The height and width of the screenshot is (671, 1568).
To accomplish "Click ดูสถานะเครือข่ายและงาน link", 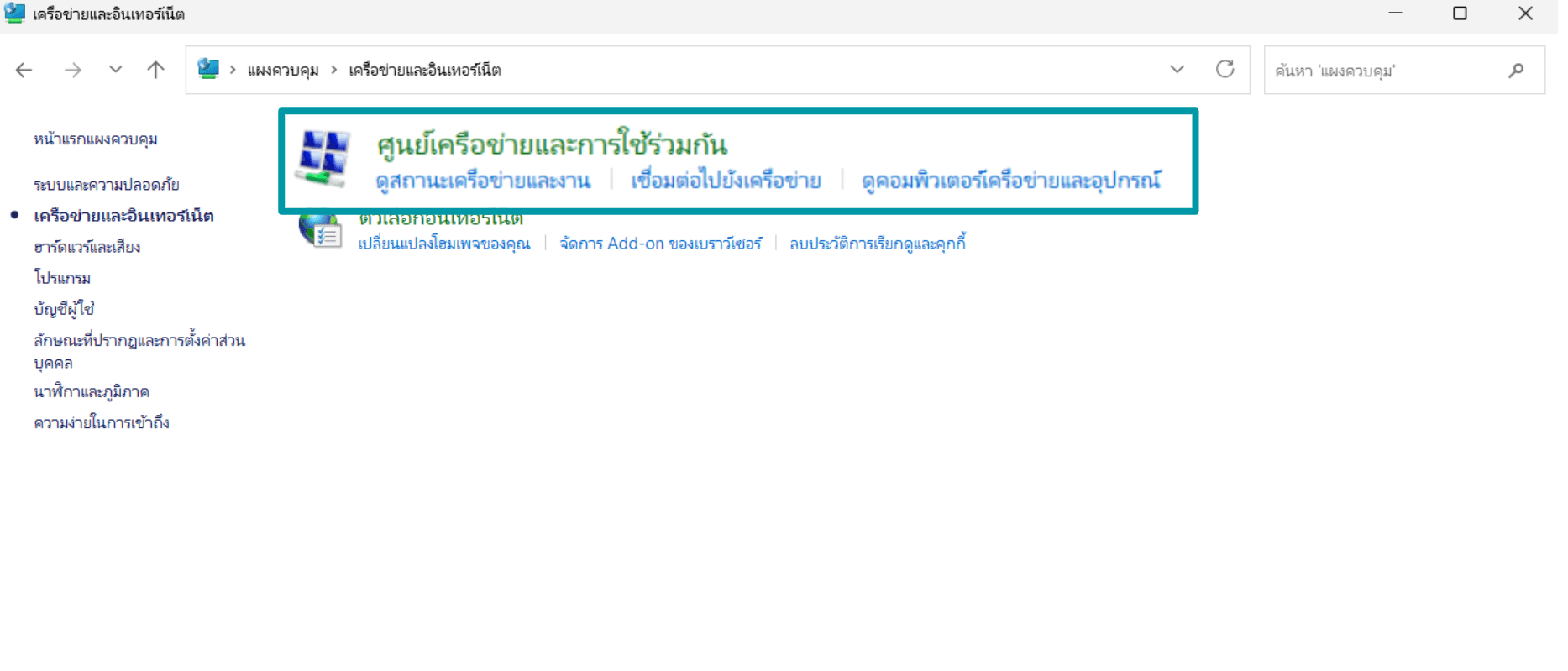I will pyautogui.click(x=484, y=181).
